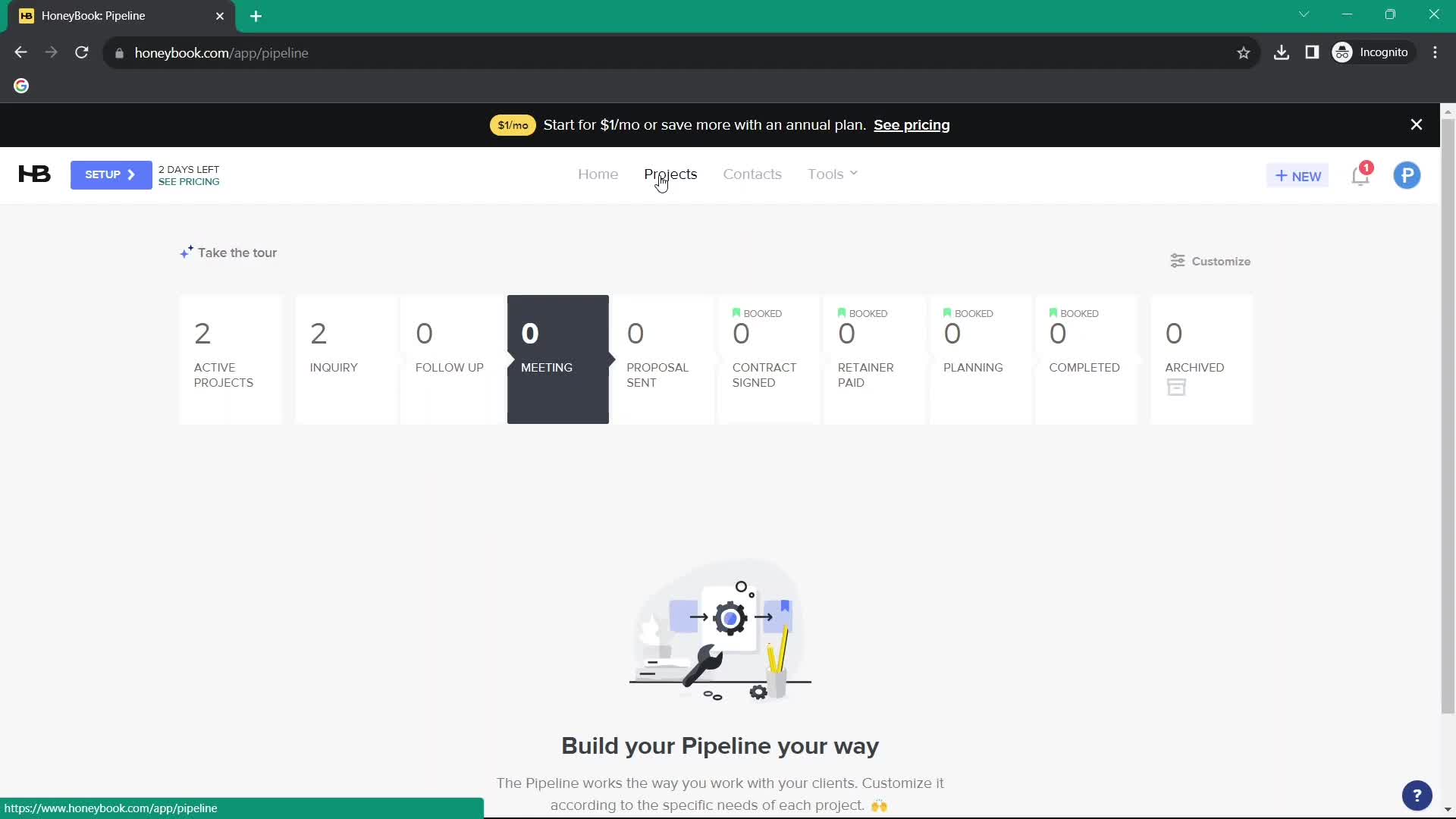Image resolution: width=1456 pixels, height=819 pixels.
Task: Open the help question mark bubble
Action: coord(1417,795)
